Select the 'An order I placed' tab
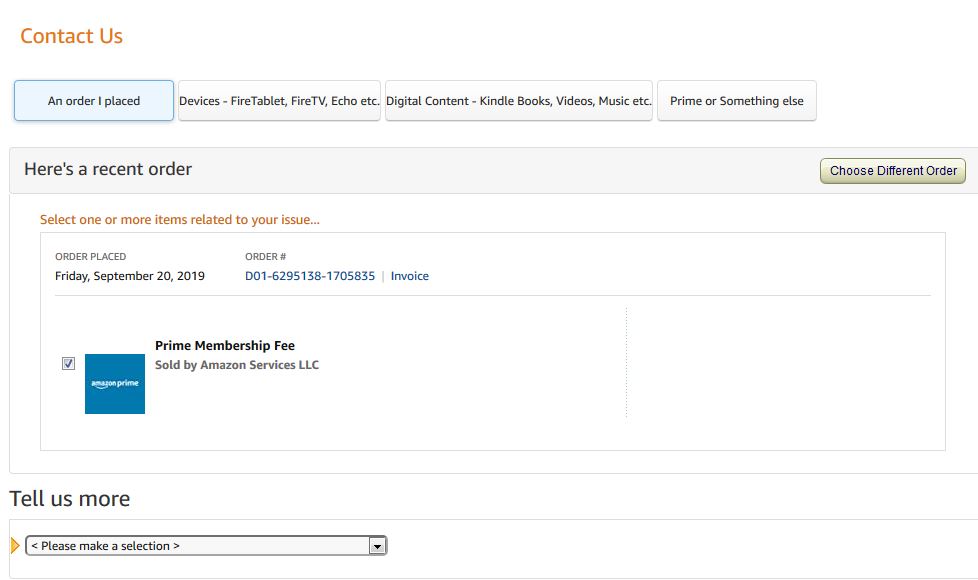 [94, 100]
